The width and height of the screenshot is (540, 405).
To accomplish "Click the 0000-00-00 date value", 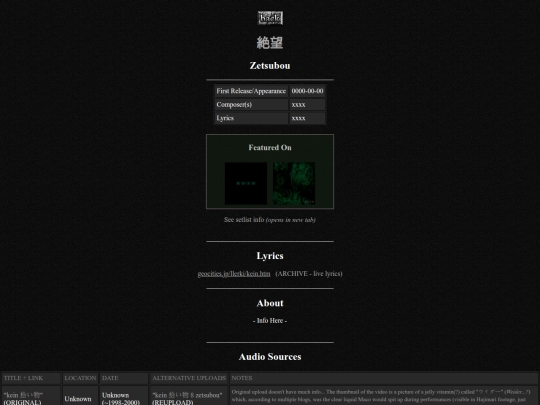I will click(x=307, y=91).
